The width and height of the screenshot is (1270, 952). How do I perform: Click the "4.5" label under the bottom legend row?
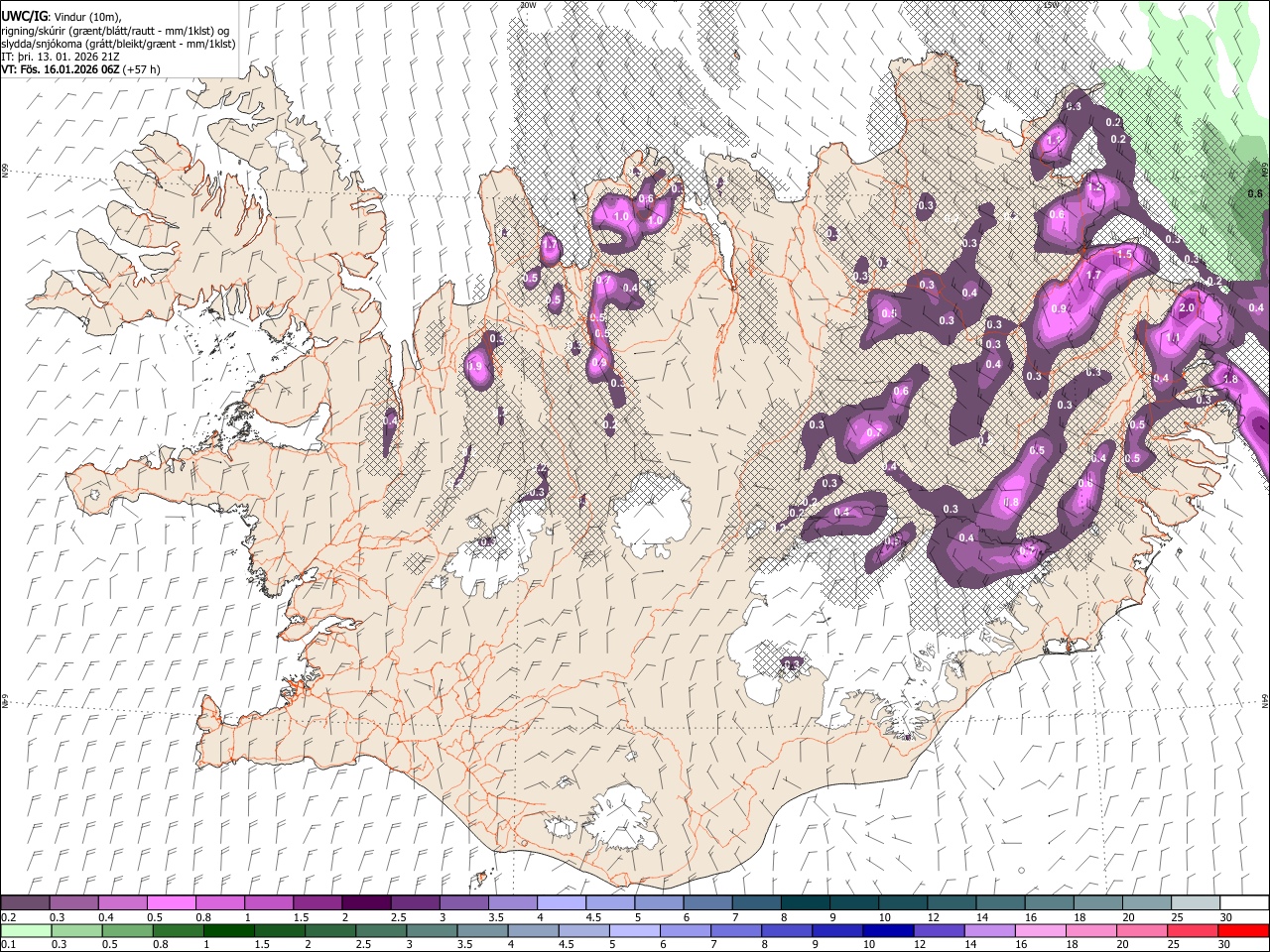point(567,944)
